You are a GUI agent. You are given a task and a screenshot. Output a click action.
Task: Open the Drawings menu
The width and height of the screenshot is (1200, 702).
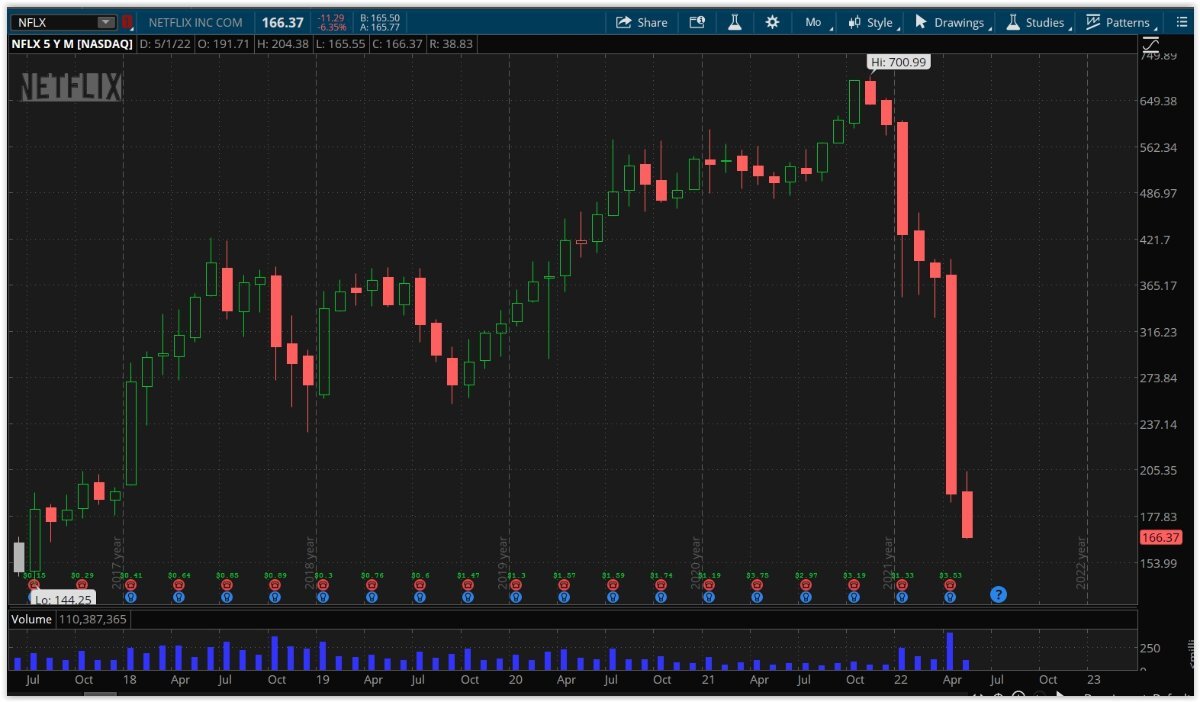tap(951, 22)
